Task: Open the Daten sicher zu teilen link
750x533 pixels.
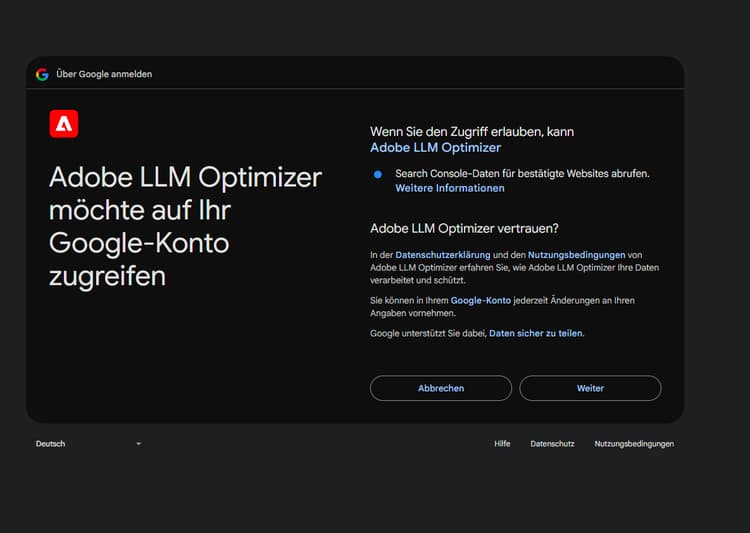Action: coord(536,333)
